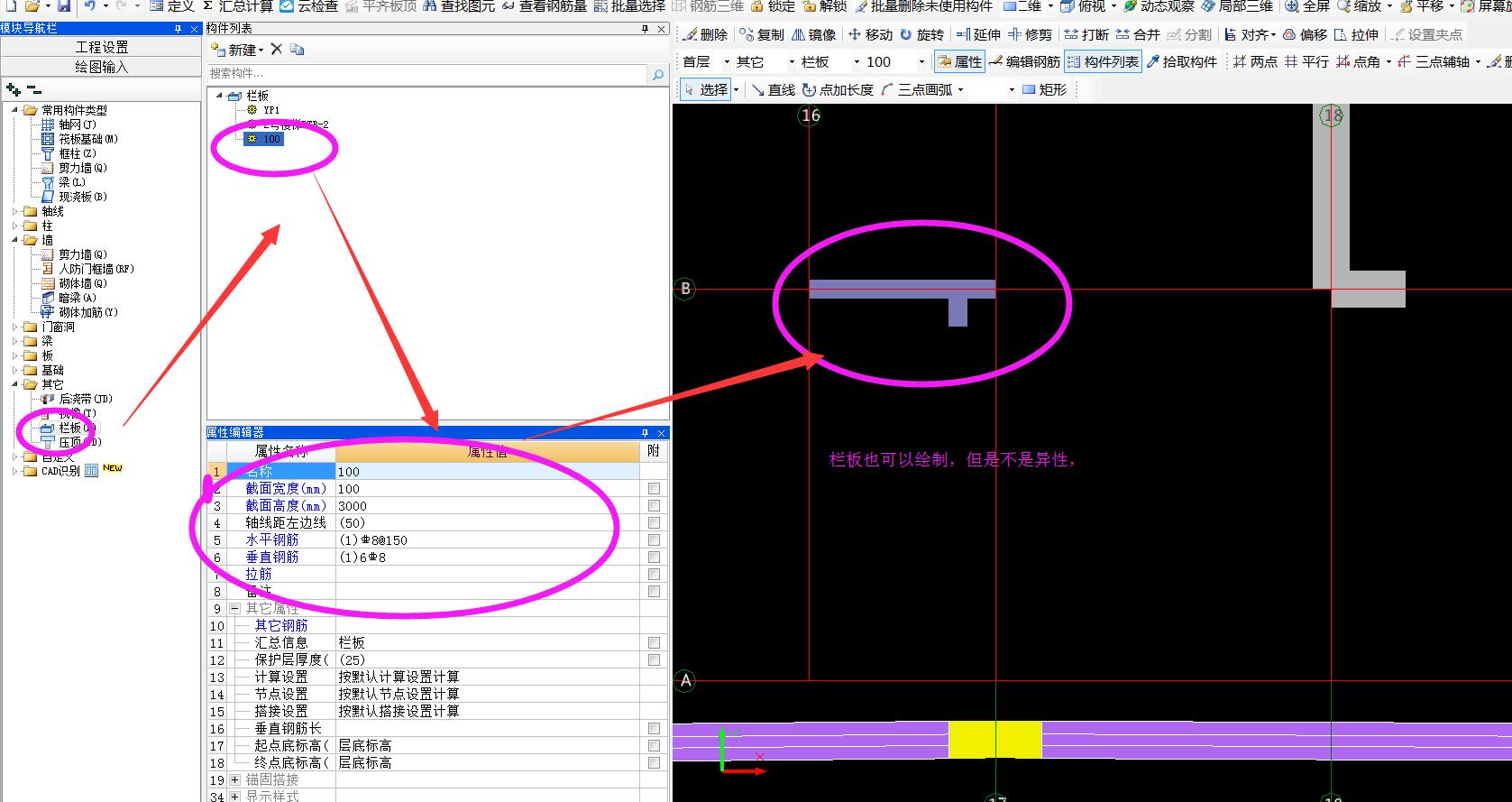Toggle the 属性 properties panel button
This screenshot has width=1512, height=802.
pyautogui.click(x=959, y=61)
